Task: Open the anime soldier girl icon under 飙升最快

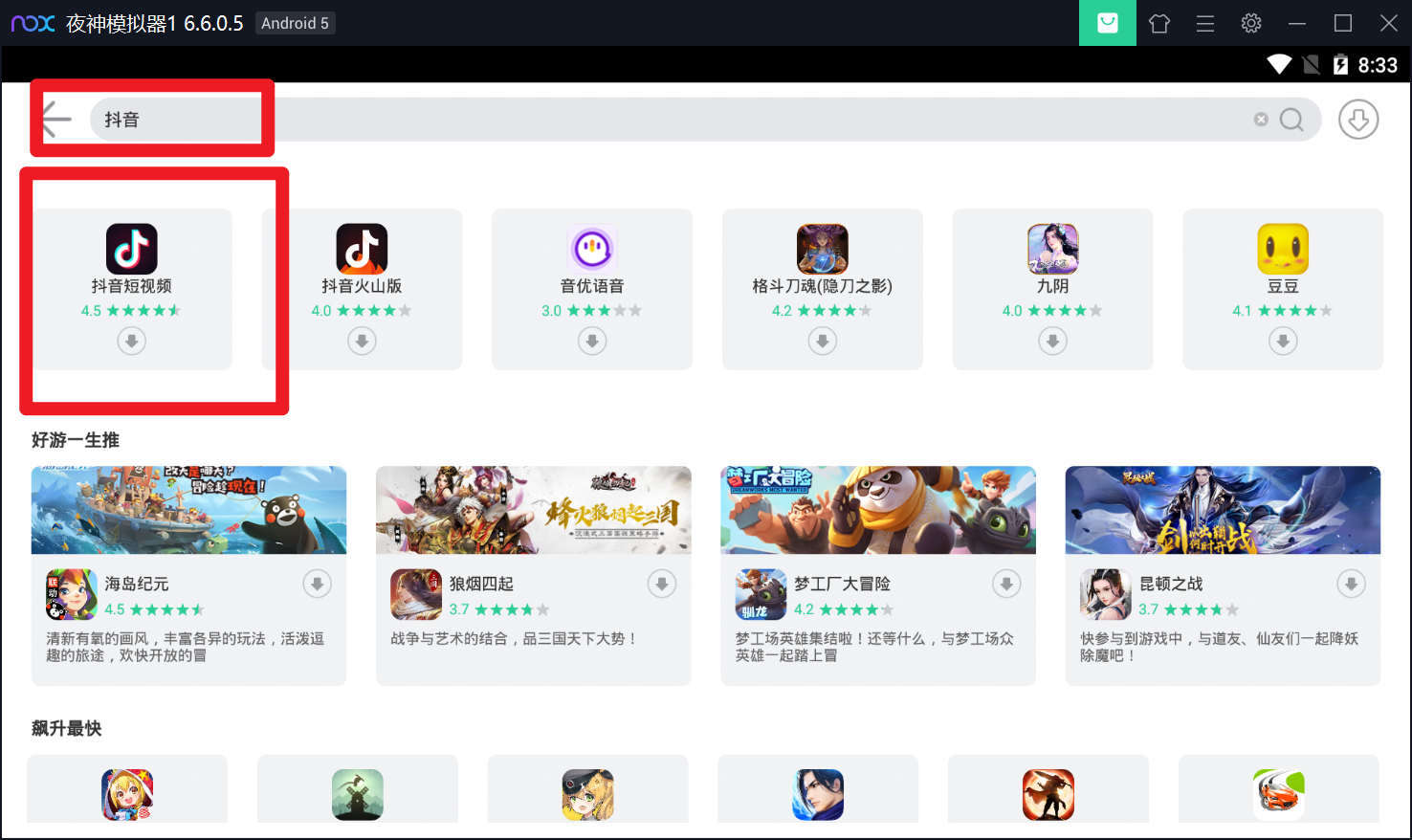Action: click(587, 795)
